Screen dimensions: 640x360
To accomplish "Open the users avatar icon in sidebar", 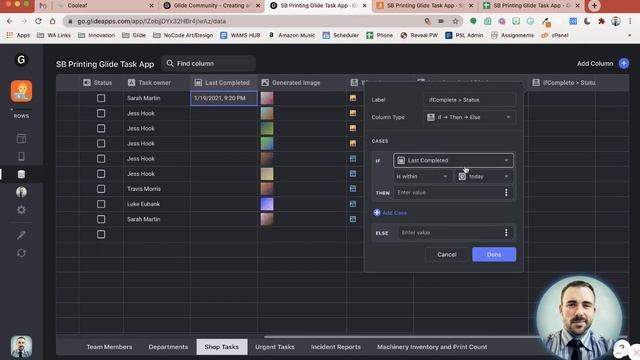I will tap(21, 192).
